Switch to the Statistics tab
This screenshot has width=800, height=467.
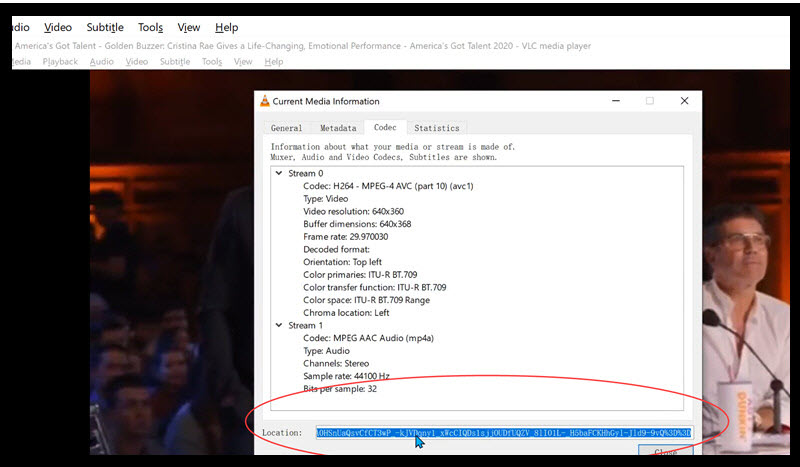[x=437, y=128]
